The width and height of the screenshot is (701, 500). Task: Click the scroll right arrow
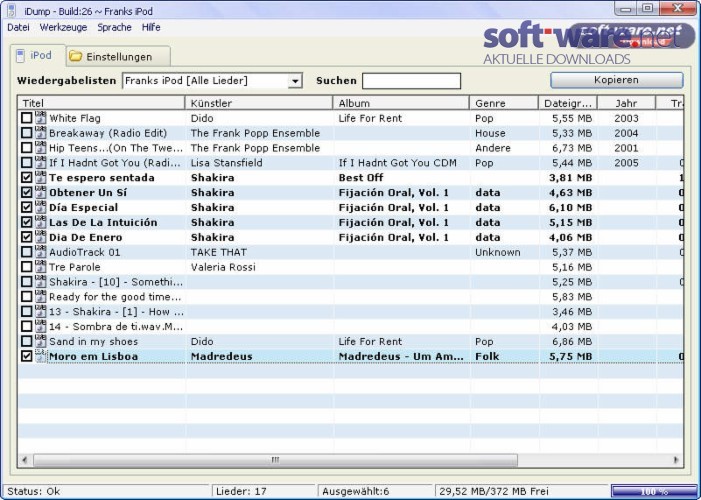coord(676,460)
